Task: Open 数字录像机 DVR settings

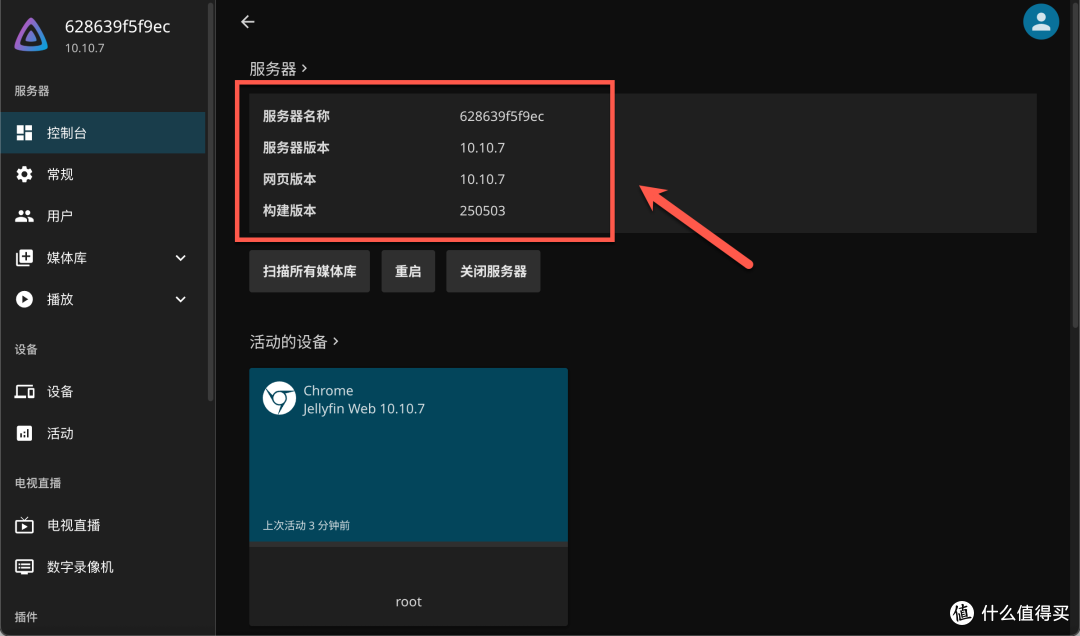Action: point(103,567)
